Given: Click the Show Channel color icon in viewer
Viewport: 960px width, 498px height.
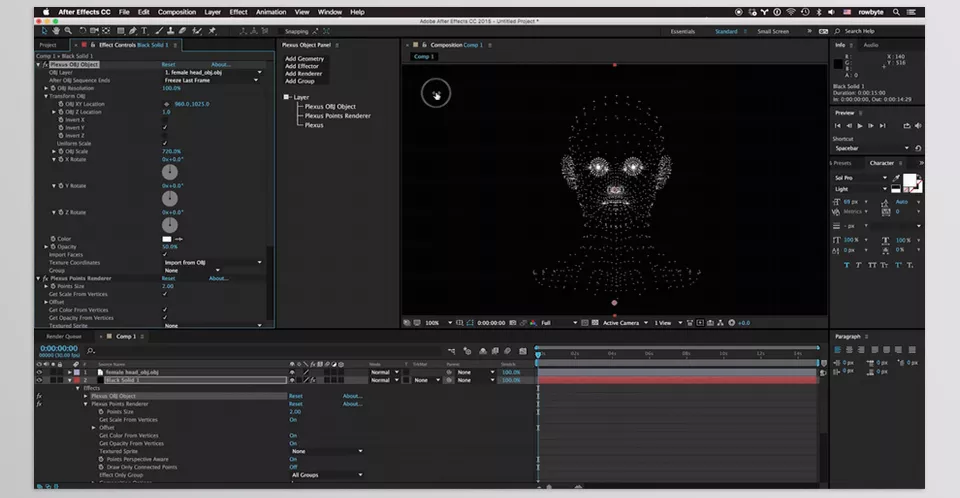Looking at the screenshot, I should pos(533,323).
